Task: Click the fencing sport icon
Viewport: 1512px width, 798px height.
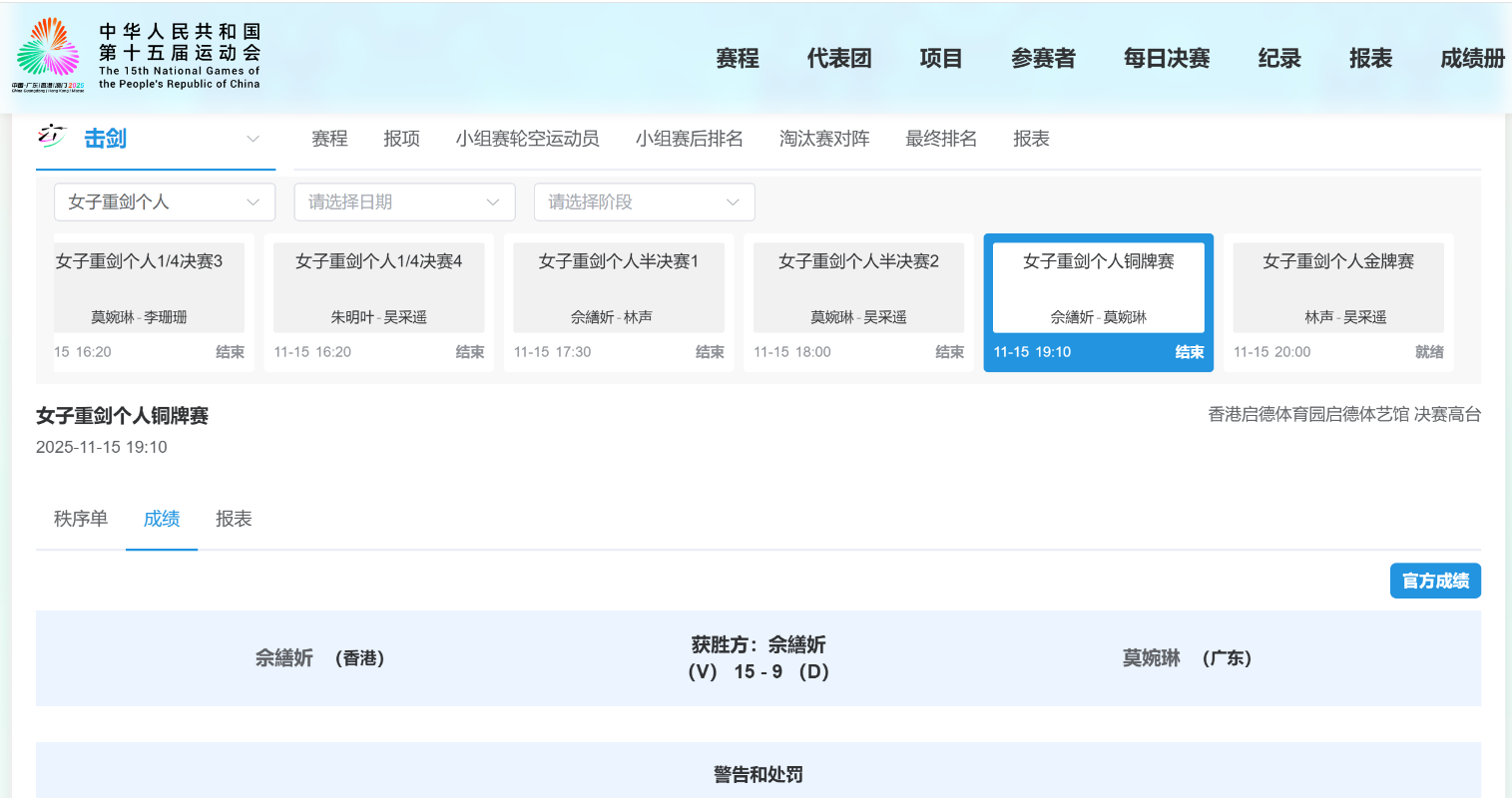Action: (51, 137)
